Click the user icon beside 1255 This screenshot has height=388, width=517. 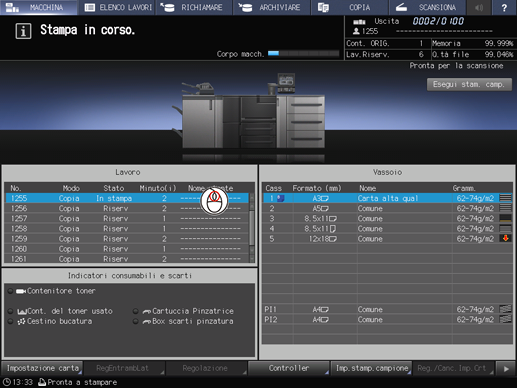[356, 31]
